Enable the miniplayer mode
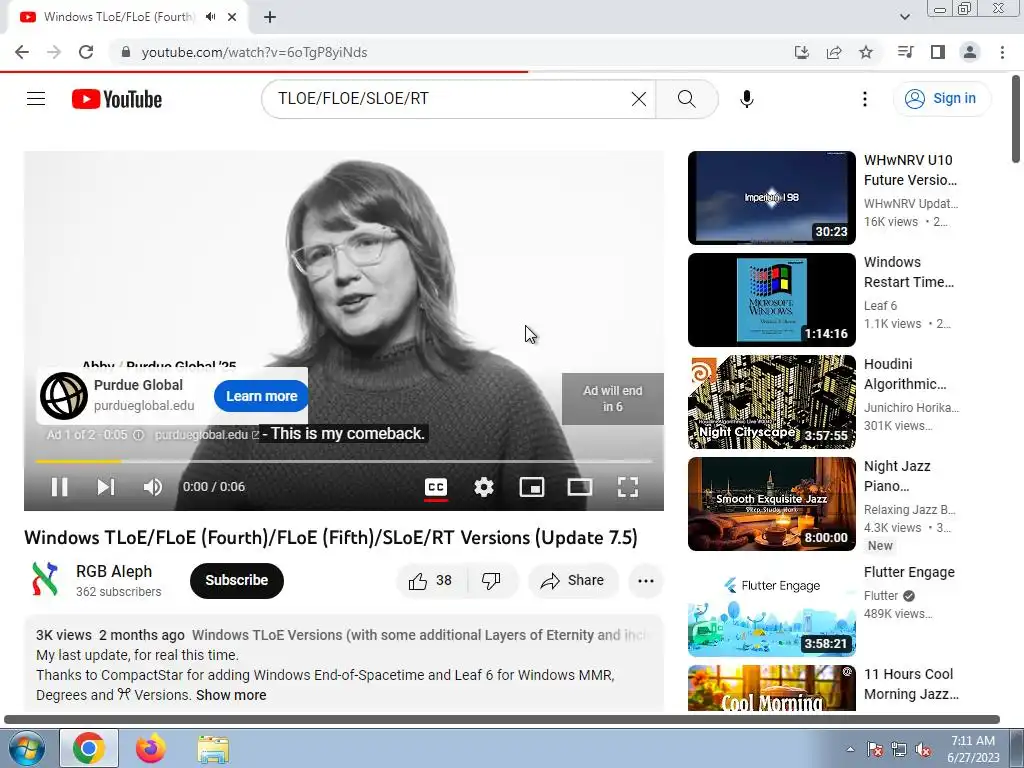The width and height of the screenshot is (1024, 768). (532, 487)
